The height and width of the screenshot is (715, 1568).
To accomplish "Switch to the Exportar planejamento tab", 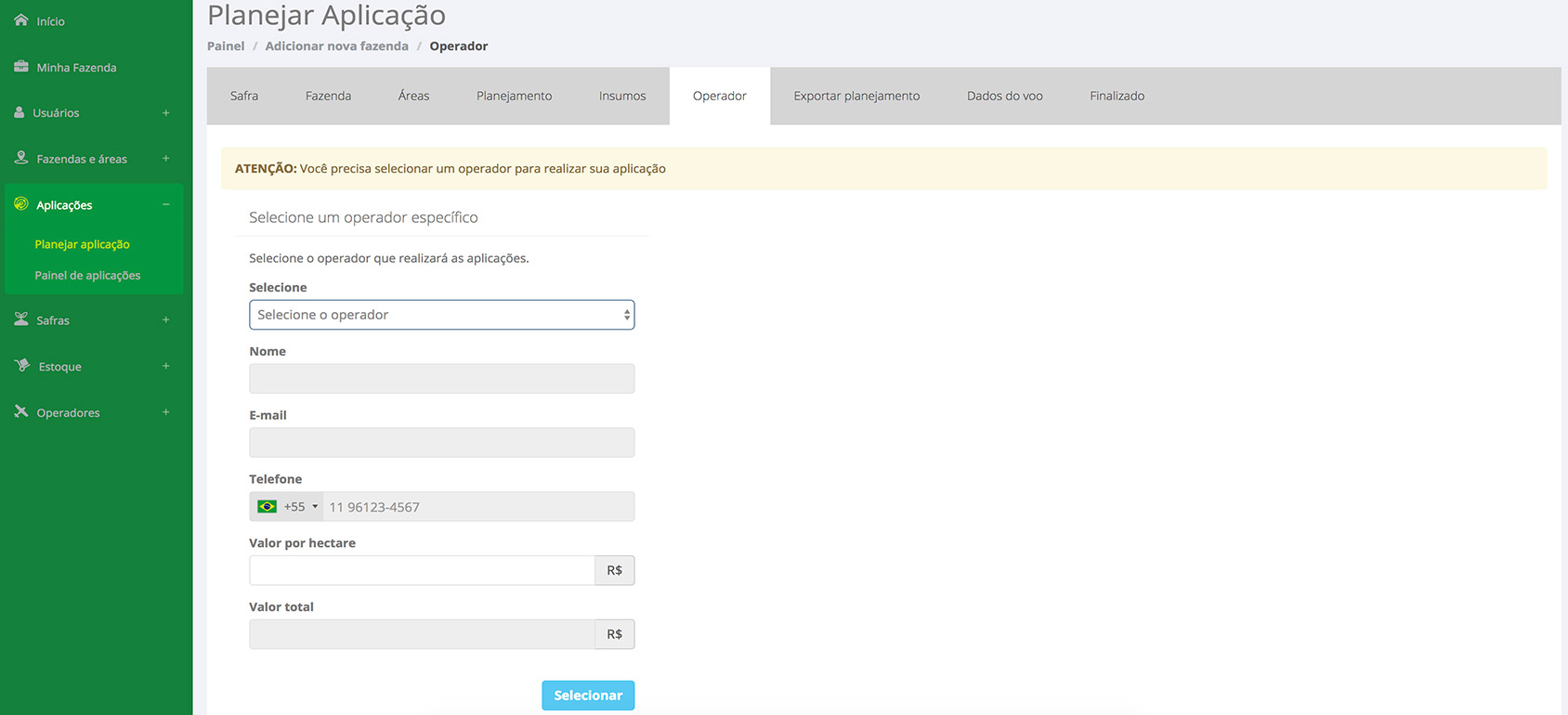I will click(856, 96).
